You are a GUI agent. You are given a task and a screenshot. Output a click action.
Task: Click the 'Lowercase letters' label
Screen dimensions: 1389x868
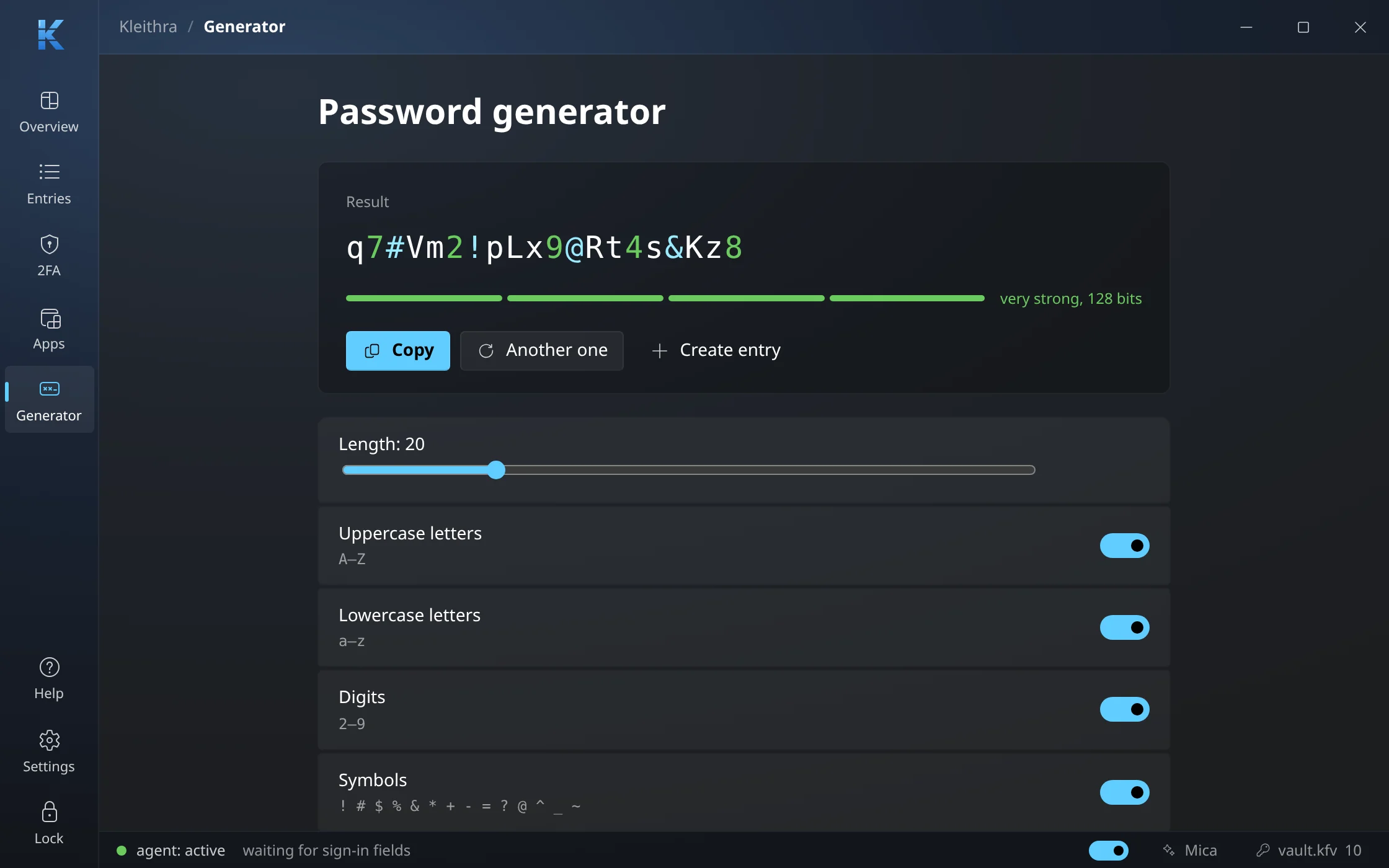pos(410,615)
